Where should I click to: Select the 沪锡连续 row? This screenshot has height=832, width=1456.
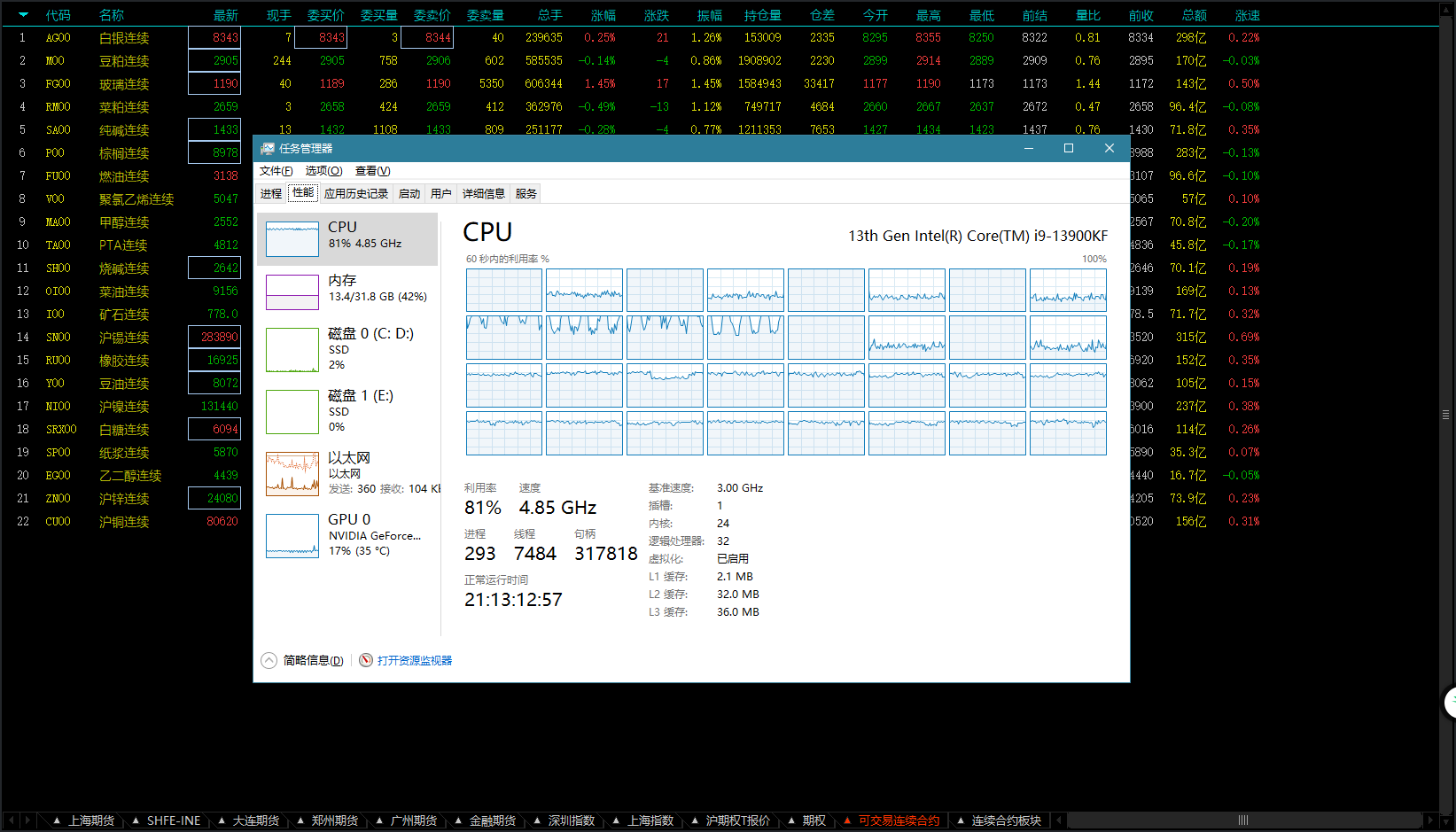pyautogui.click(x=126, y=338)
